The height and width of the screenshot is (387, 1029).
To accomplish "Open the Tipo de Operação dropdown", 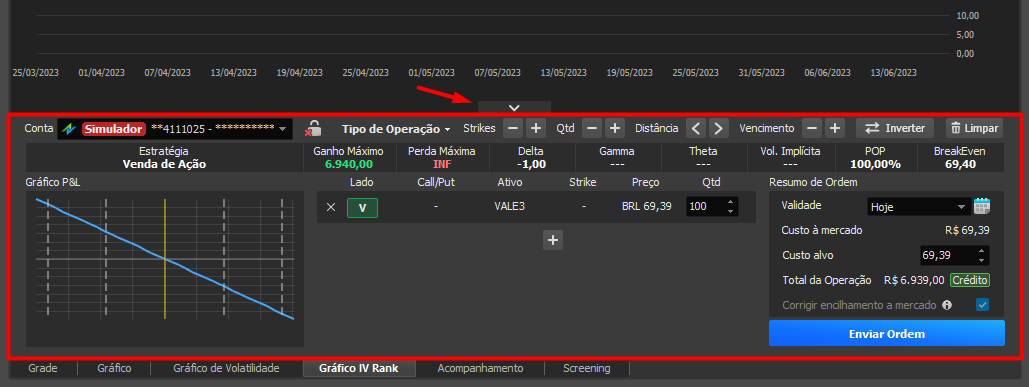I will (x=396, y=129).
